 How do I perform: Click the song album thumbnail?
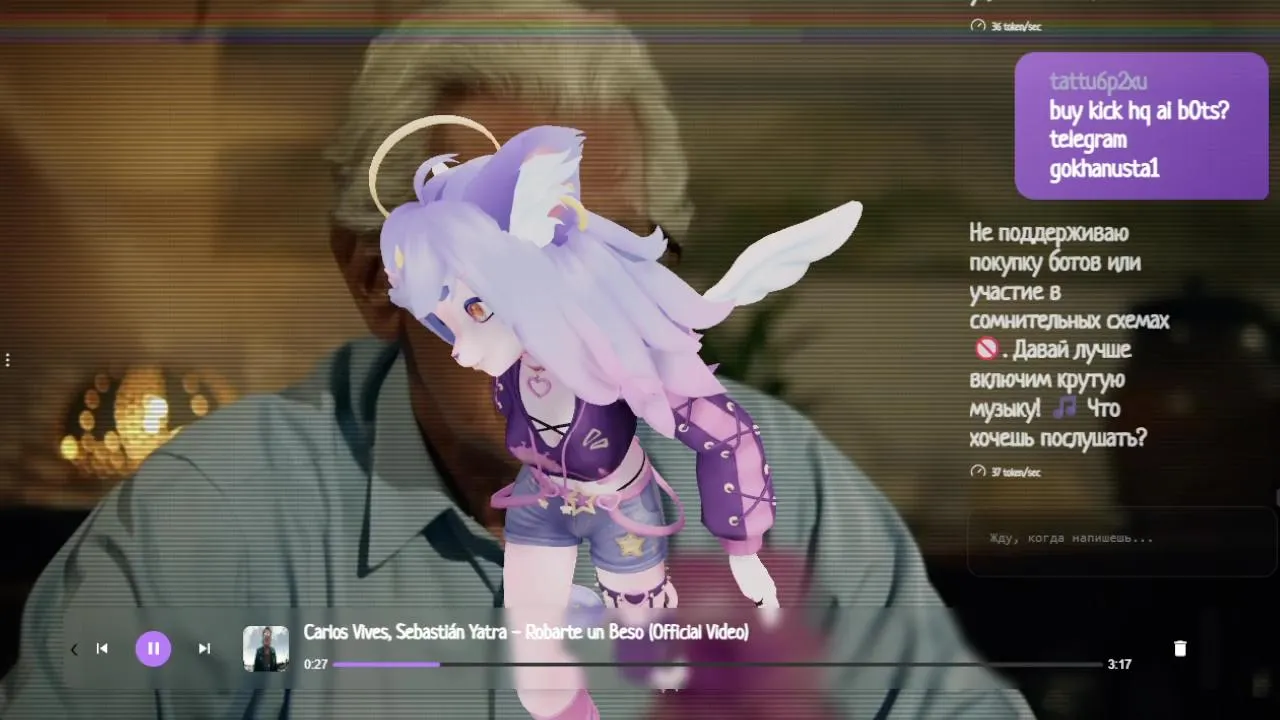266,649
